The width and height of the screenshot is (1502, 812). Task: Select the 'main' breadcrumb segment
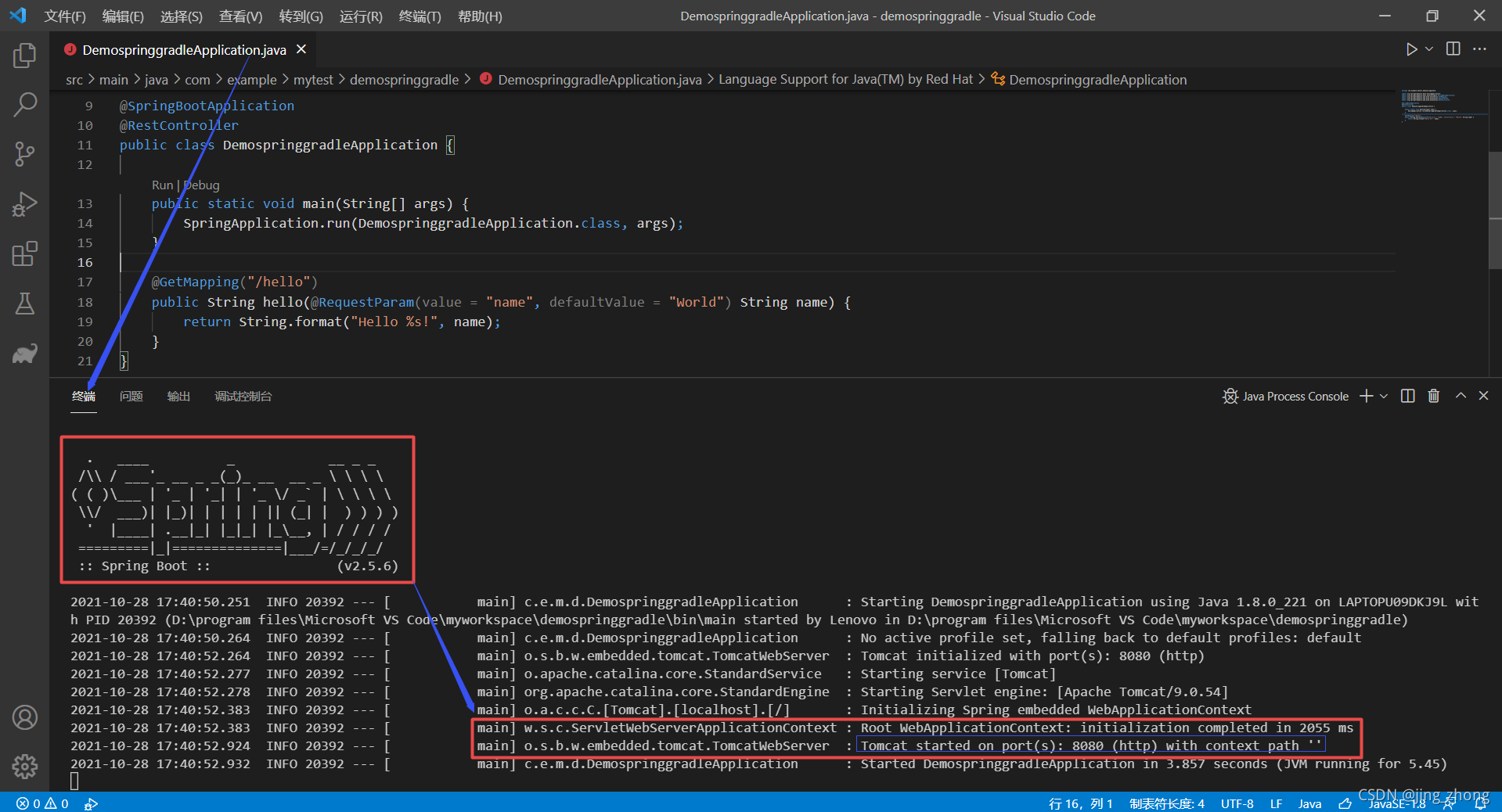[x=113, y=80]
